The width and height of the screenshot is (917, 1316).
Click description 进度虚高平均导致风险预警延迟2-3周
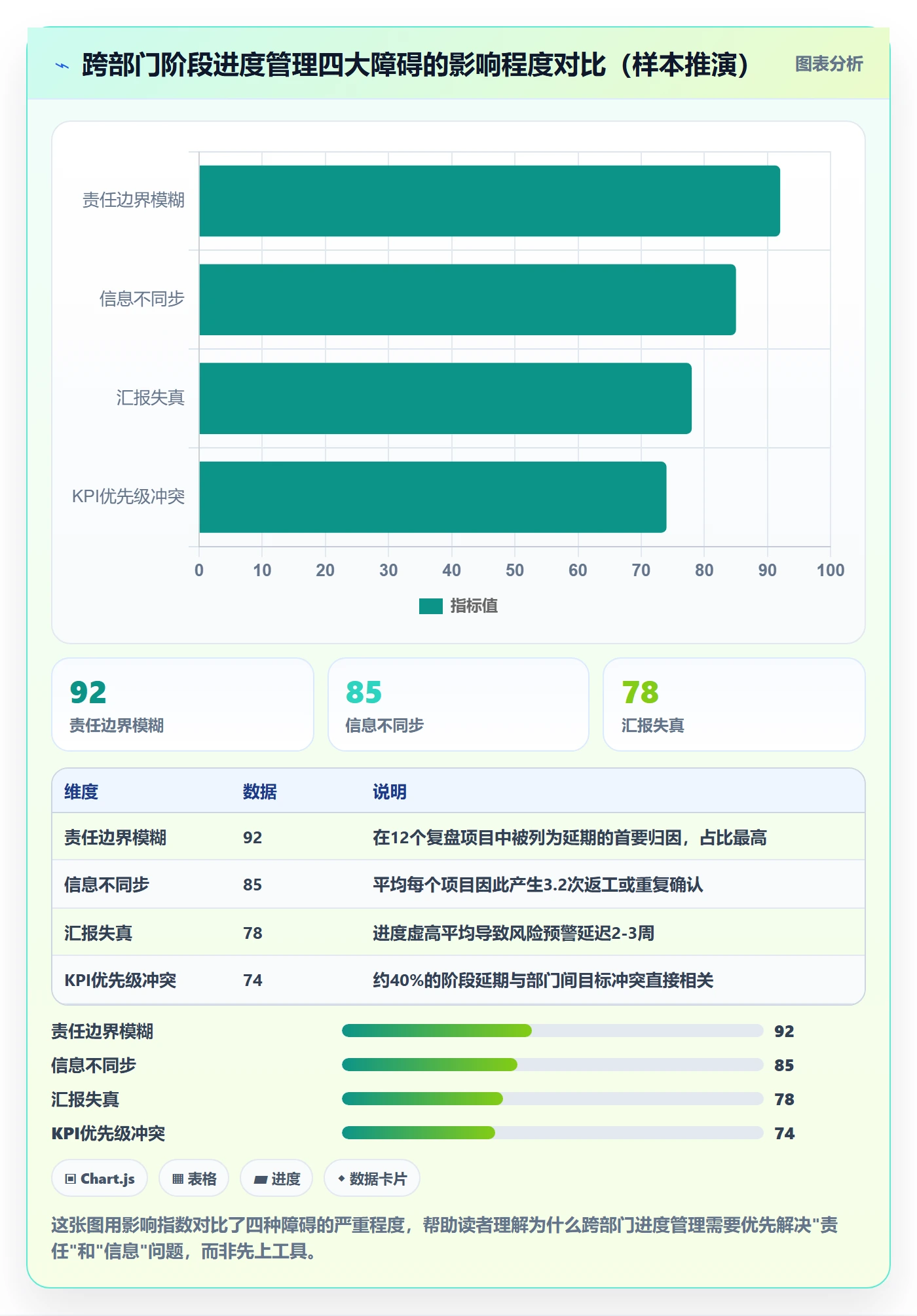click(514, 933)
